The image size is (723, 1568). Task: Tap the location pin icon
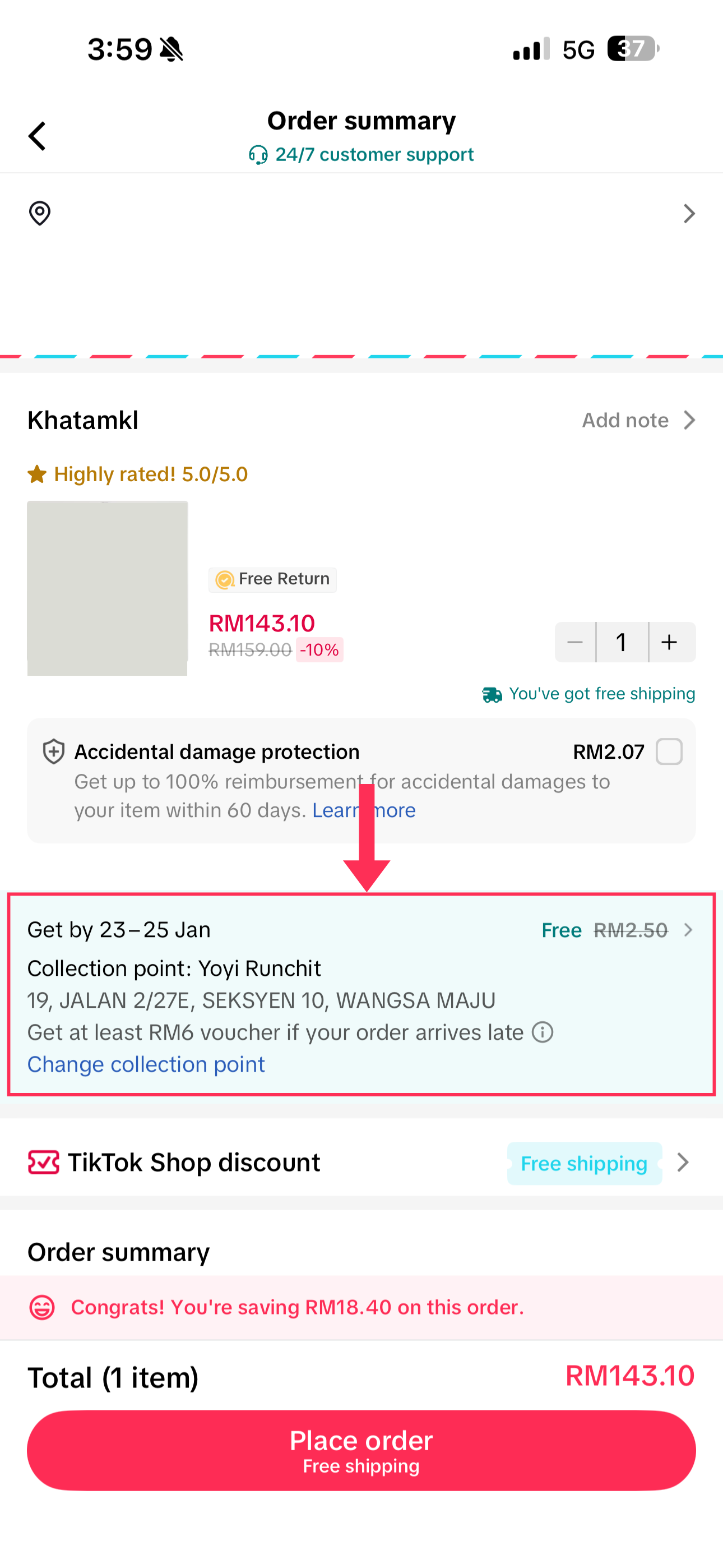pyautogui.click(x=40, y=213)
